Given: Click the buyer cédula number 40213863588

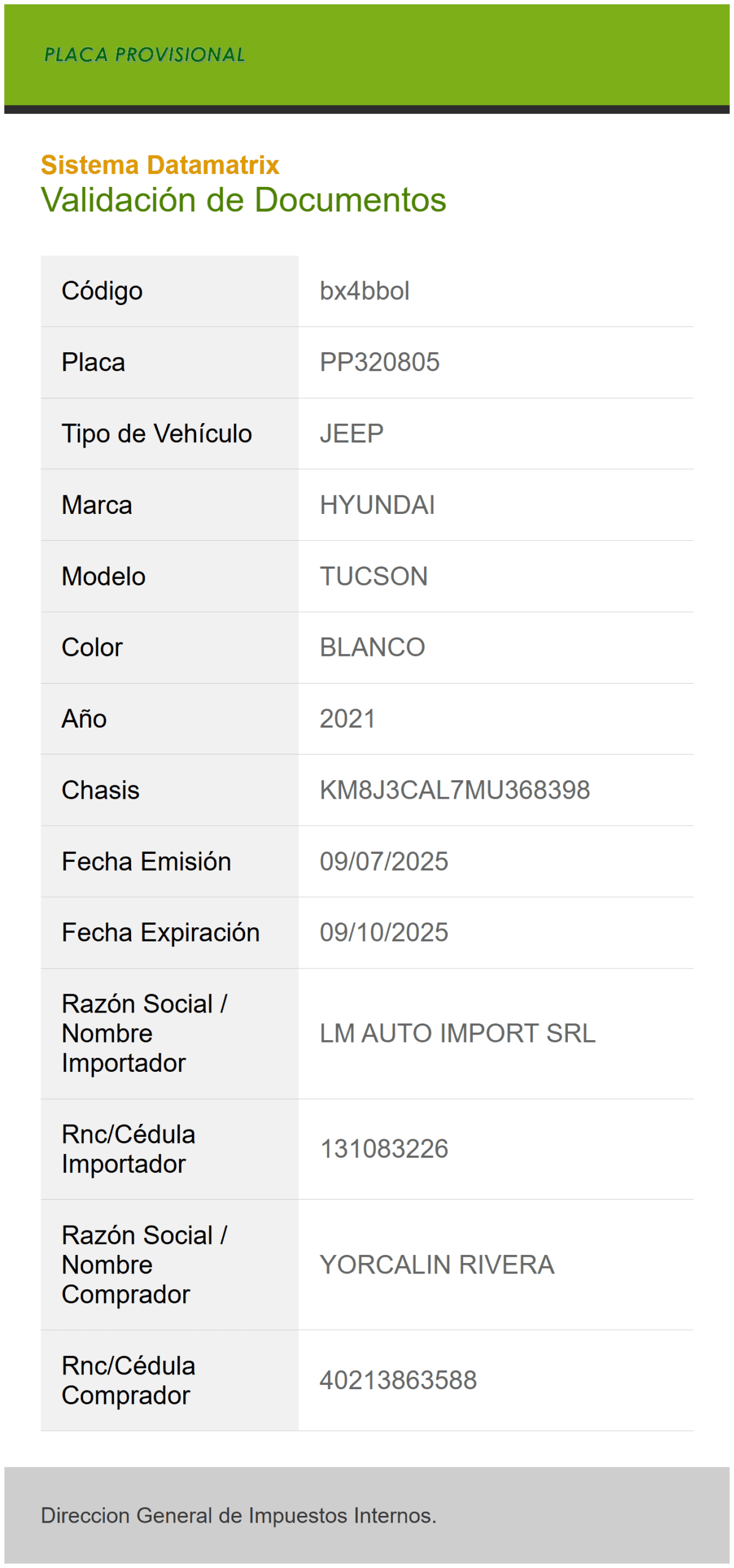Looking at the screenshot, I should (398, 1381).
